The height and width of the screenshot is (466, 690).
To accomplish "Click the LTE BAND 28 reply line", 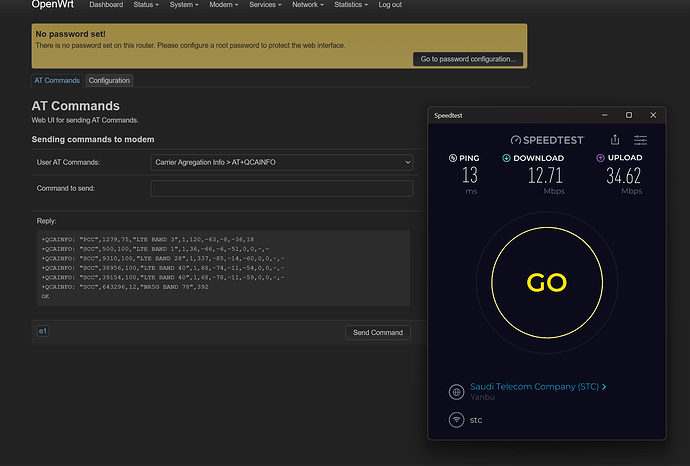I will click(163, 259).
